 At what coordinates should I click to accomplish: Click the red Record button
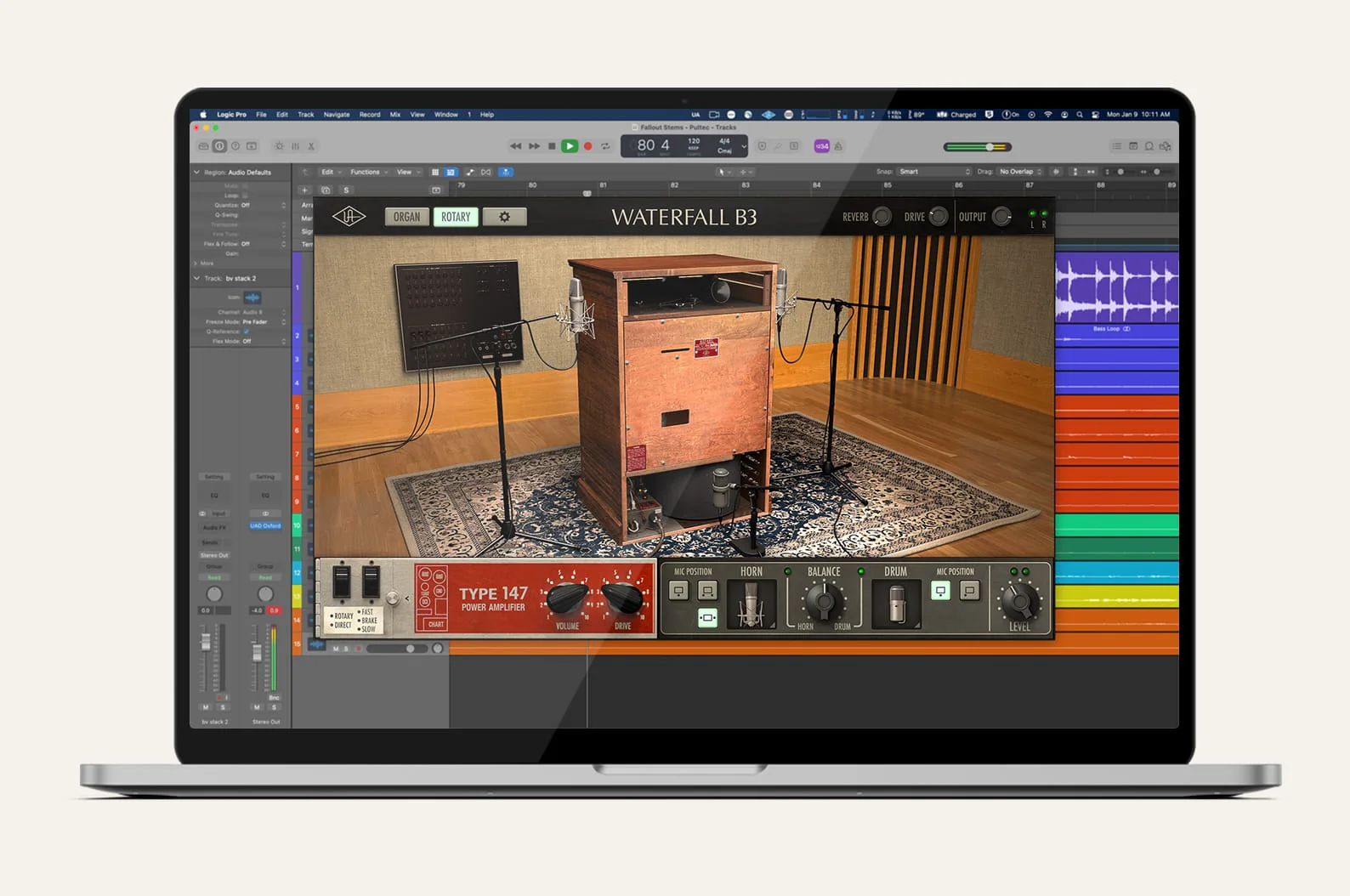click(587, 146)
